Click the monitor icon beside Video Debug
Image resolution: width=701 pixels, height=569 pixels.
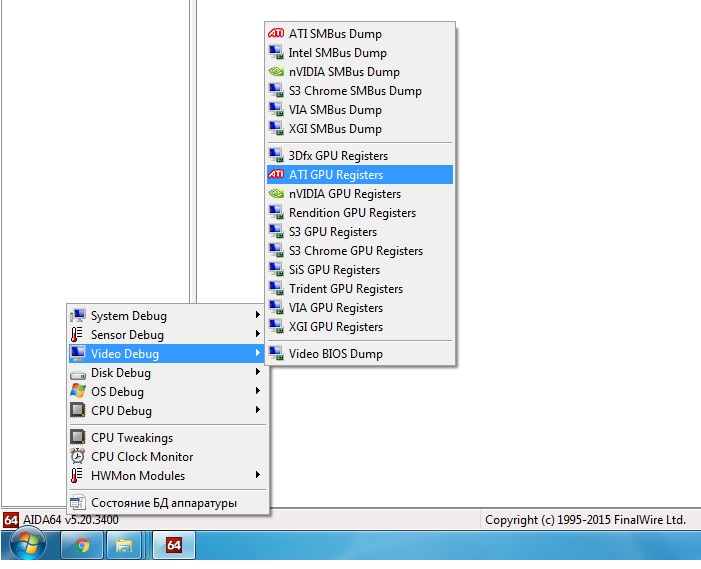click(78, 354)
